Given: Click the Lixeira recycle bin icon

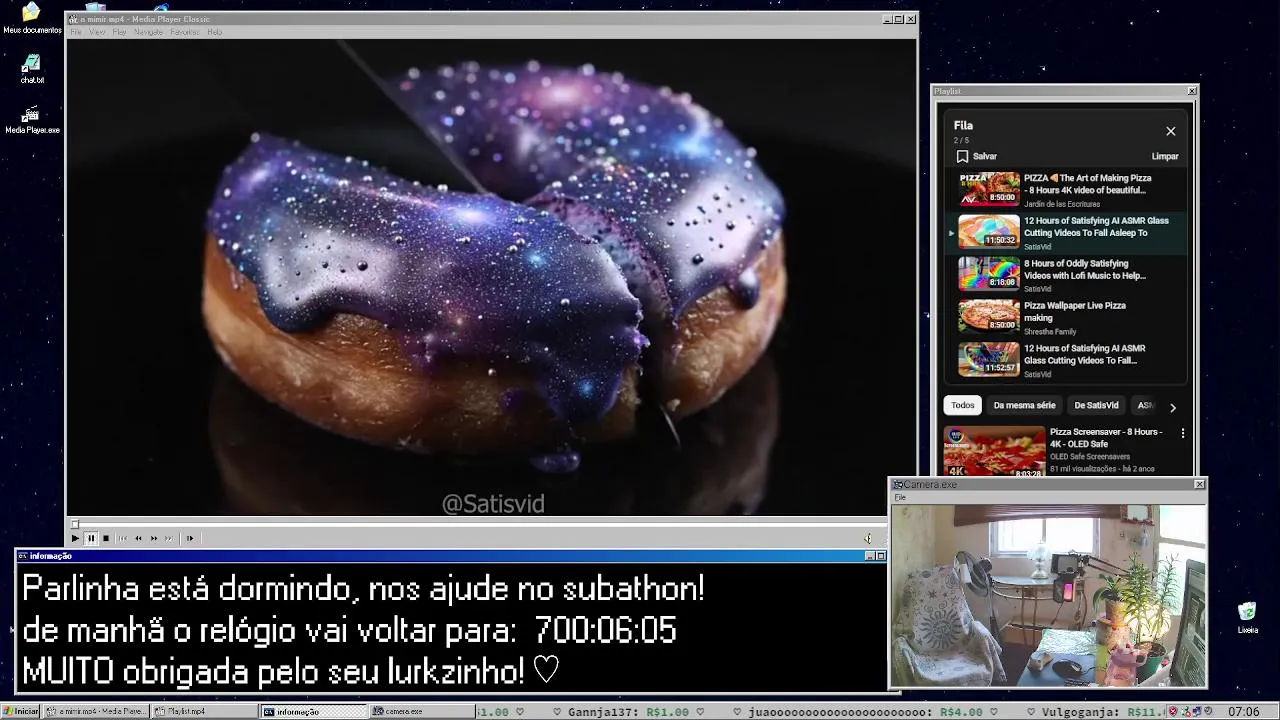Looking at the screenshot, I should coord(1247,618).
